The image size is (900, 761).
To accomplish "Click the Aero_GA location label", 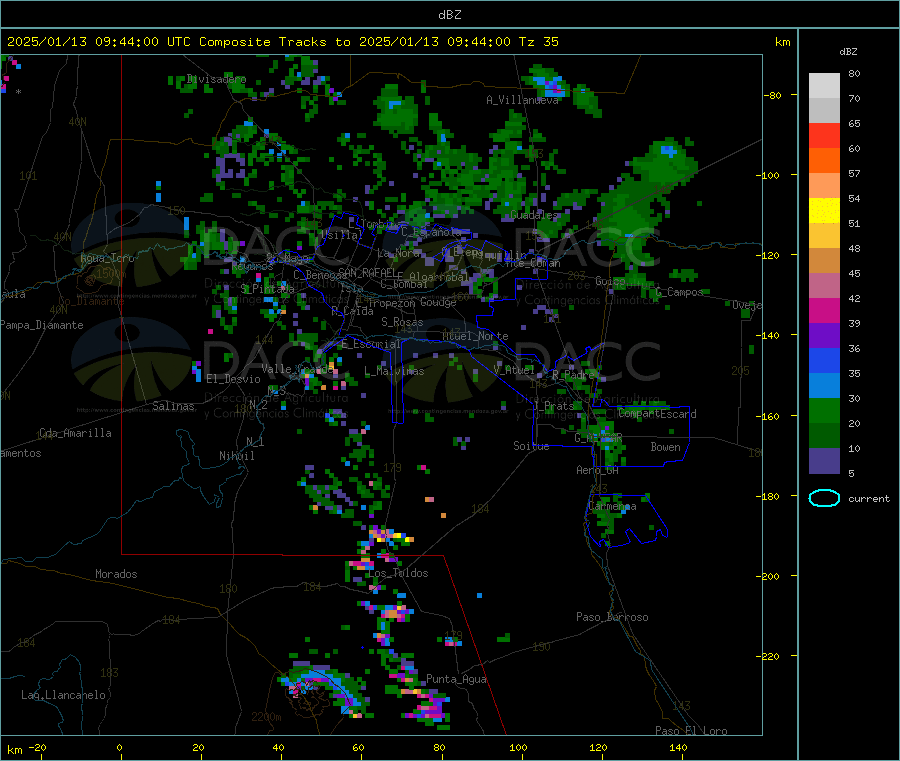I will pyautogui.click(x=598, y=471).
